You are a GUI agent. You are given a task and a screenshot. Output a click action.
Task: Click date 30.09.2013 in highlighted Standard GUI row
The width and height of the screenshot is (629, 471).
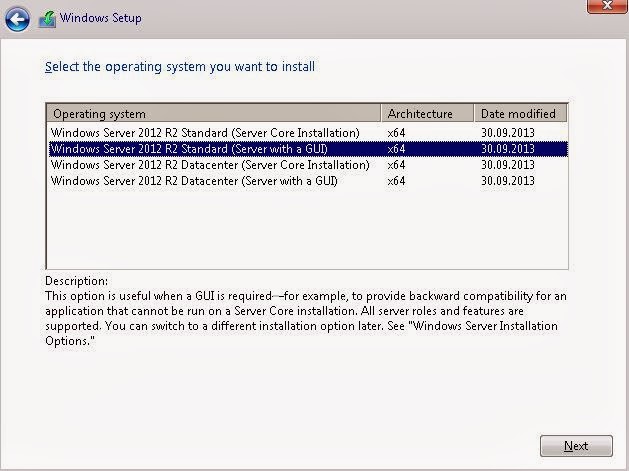(508, 149)
